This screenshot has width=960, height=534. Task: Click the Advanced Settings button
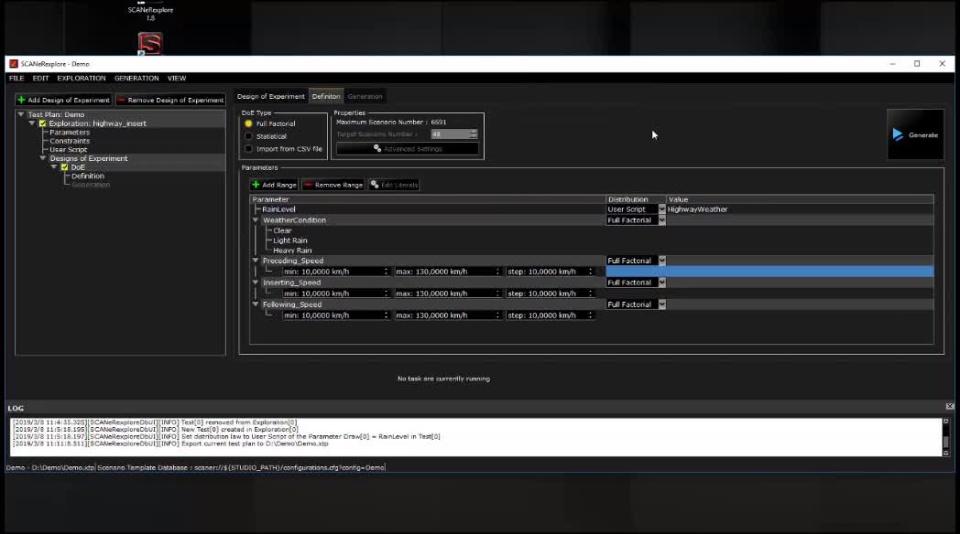pyautogui.click(x=407, y=149)
